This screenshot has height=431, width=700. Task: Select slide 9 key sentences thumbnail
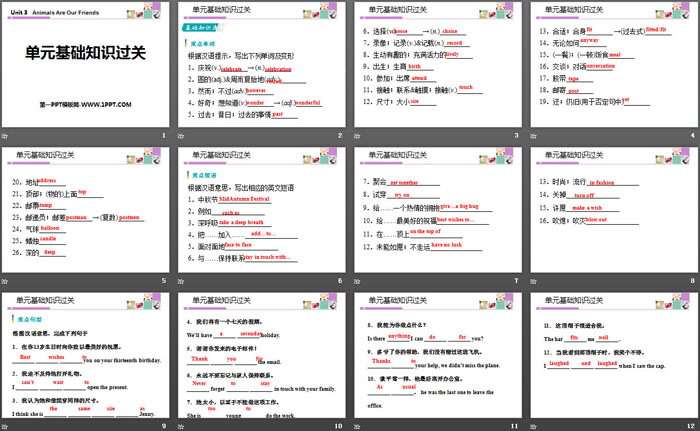[85, 355]
